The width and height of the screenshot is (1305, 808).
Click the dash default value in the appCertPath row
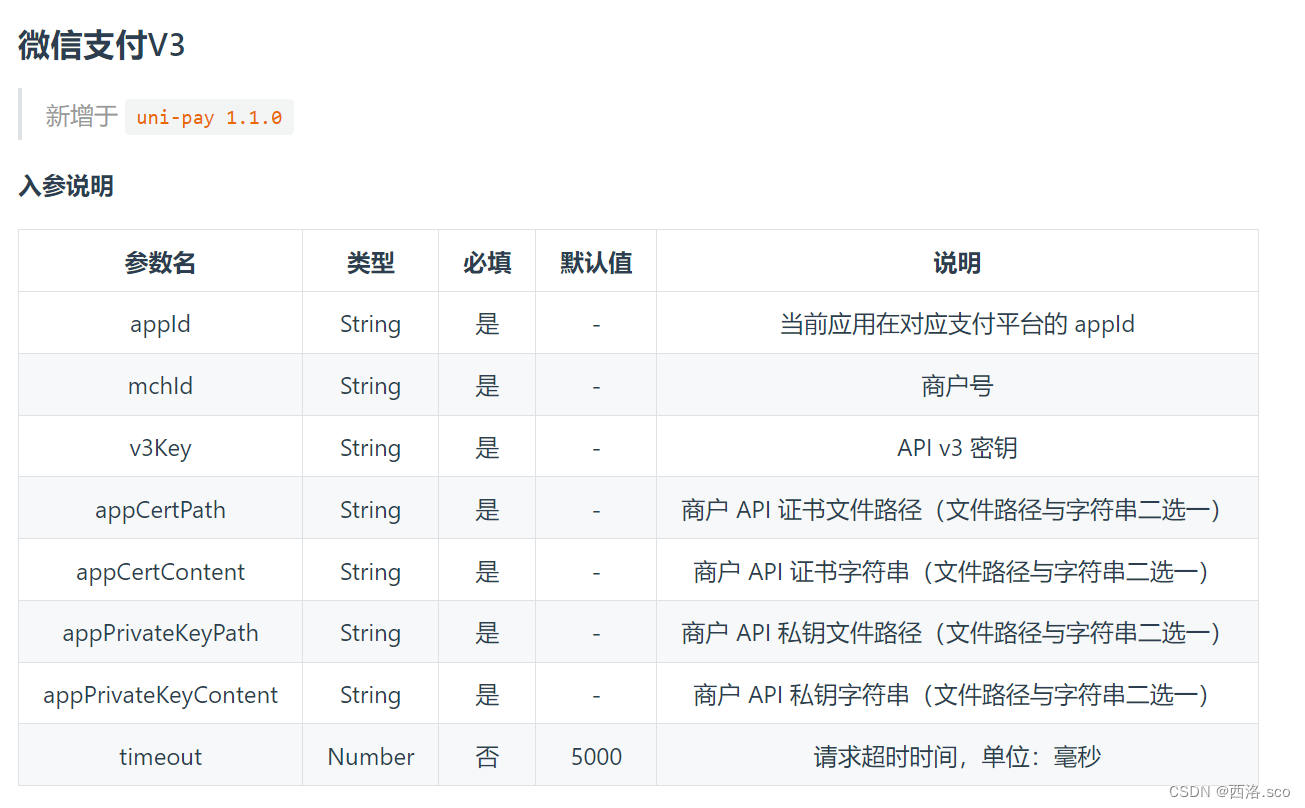pos(596,510)
